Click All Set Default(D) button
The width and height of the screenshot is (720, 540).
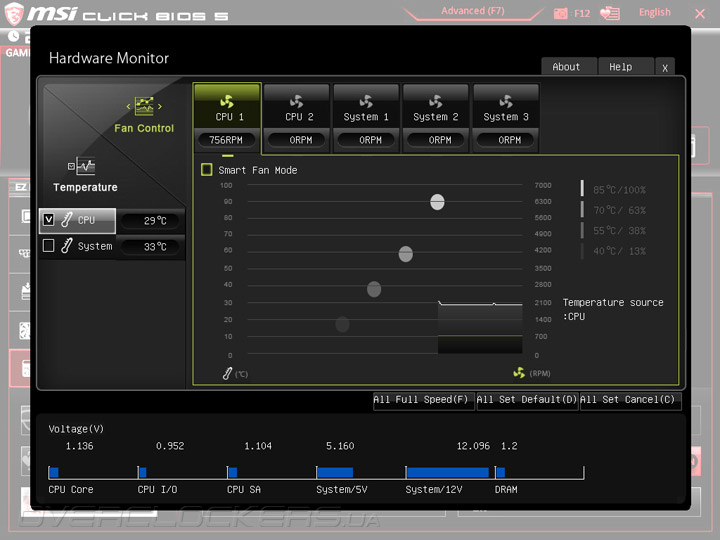pos(527,400)
